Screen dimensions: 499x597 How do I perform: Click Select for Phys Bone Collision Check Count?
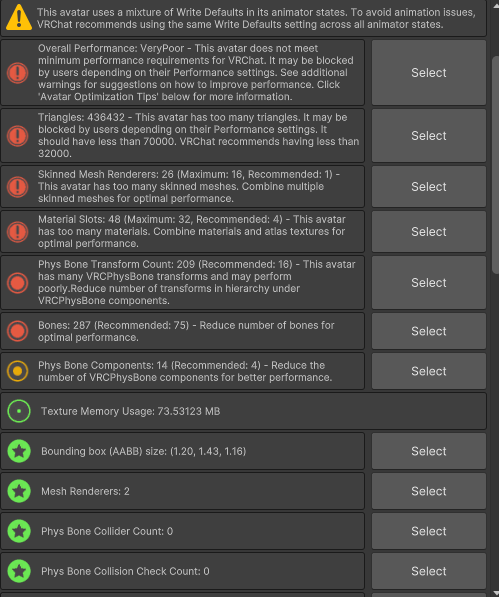pyautogui.click(x=429, y=571)
